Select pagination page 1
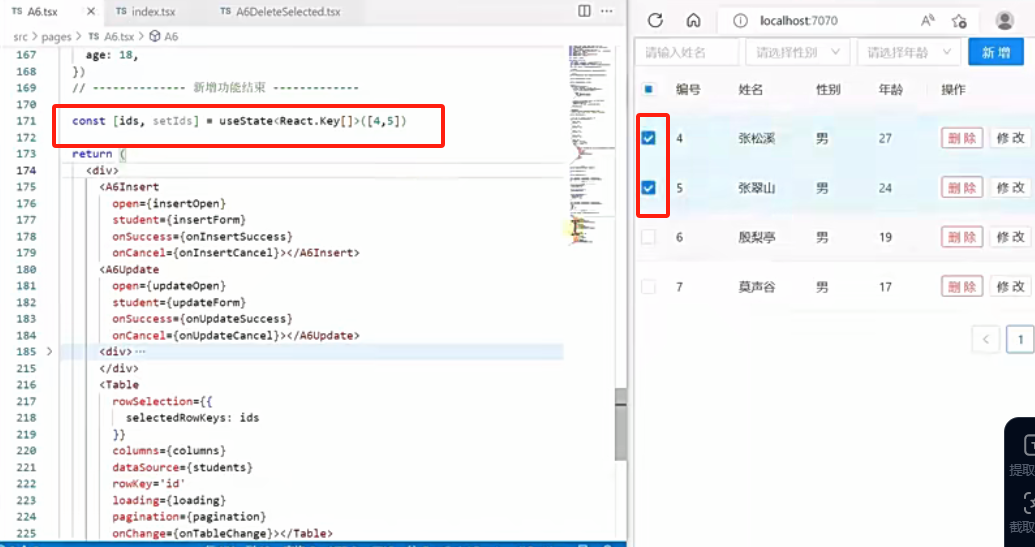The image size is (1035, 547). pos(1020,340)
